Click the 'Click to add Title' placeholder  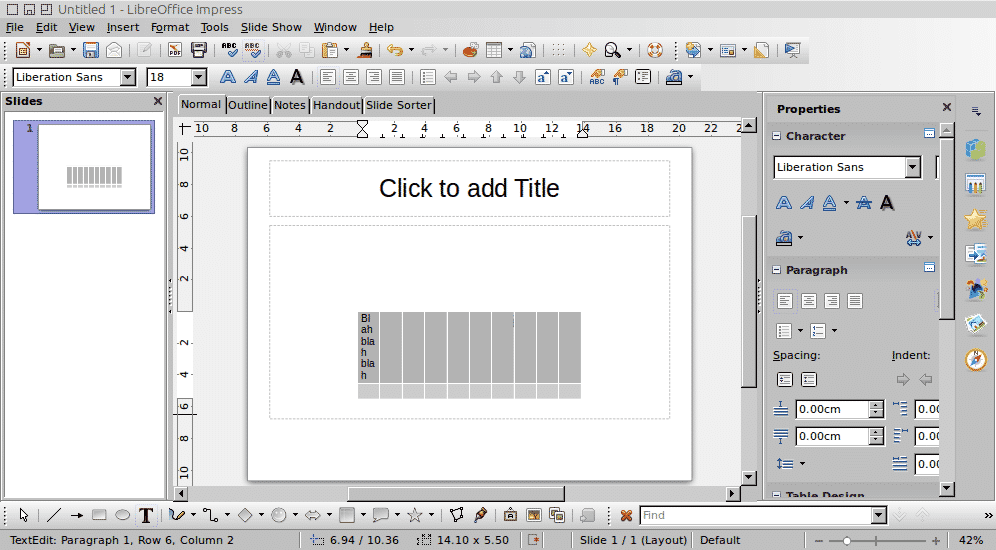pyautogui.click(x=469, y=189)
